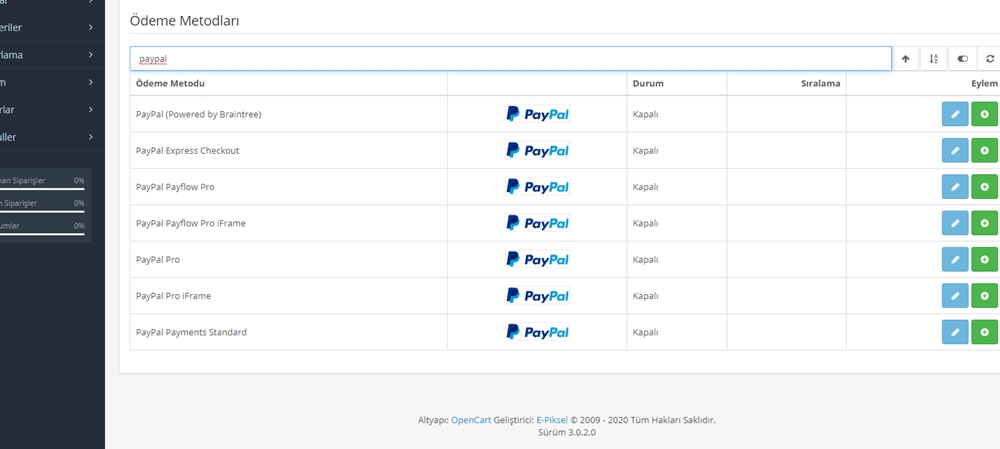Click the Durum column header
This screenshot has height=449, width=1000.
click(x=648, y=84)
